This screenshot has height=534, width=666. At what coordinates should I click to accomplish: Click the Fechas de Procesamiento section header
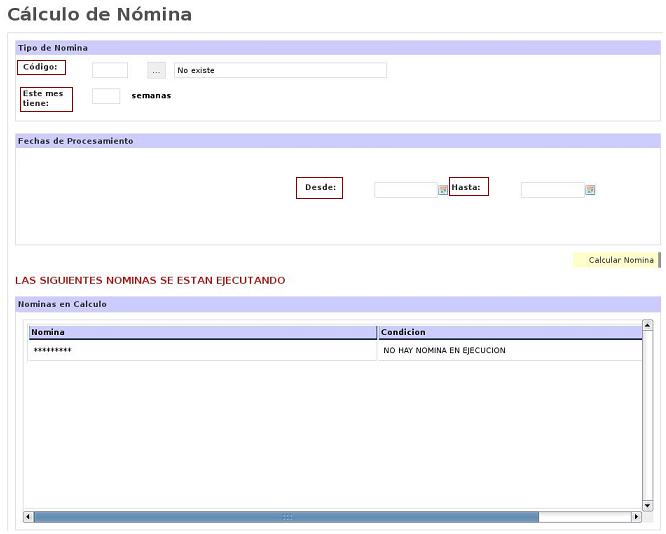[338, 141]
